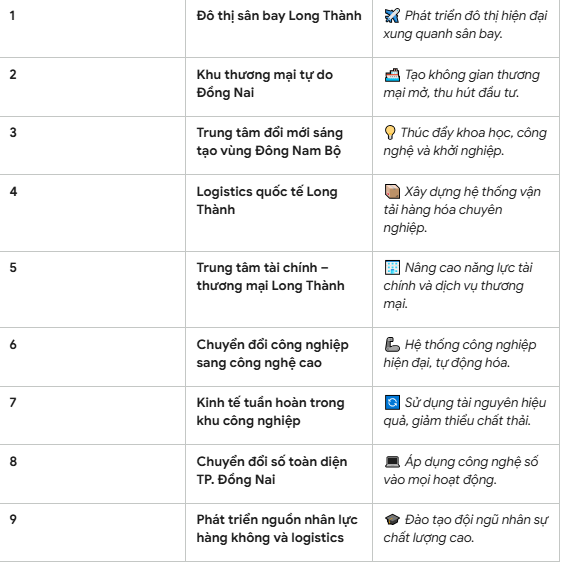Select the cell 'Khu thương mại tự do Đồng Nai'

click(279, 87)
